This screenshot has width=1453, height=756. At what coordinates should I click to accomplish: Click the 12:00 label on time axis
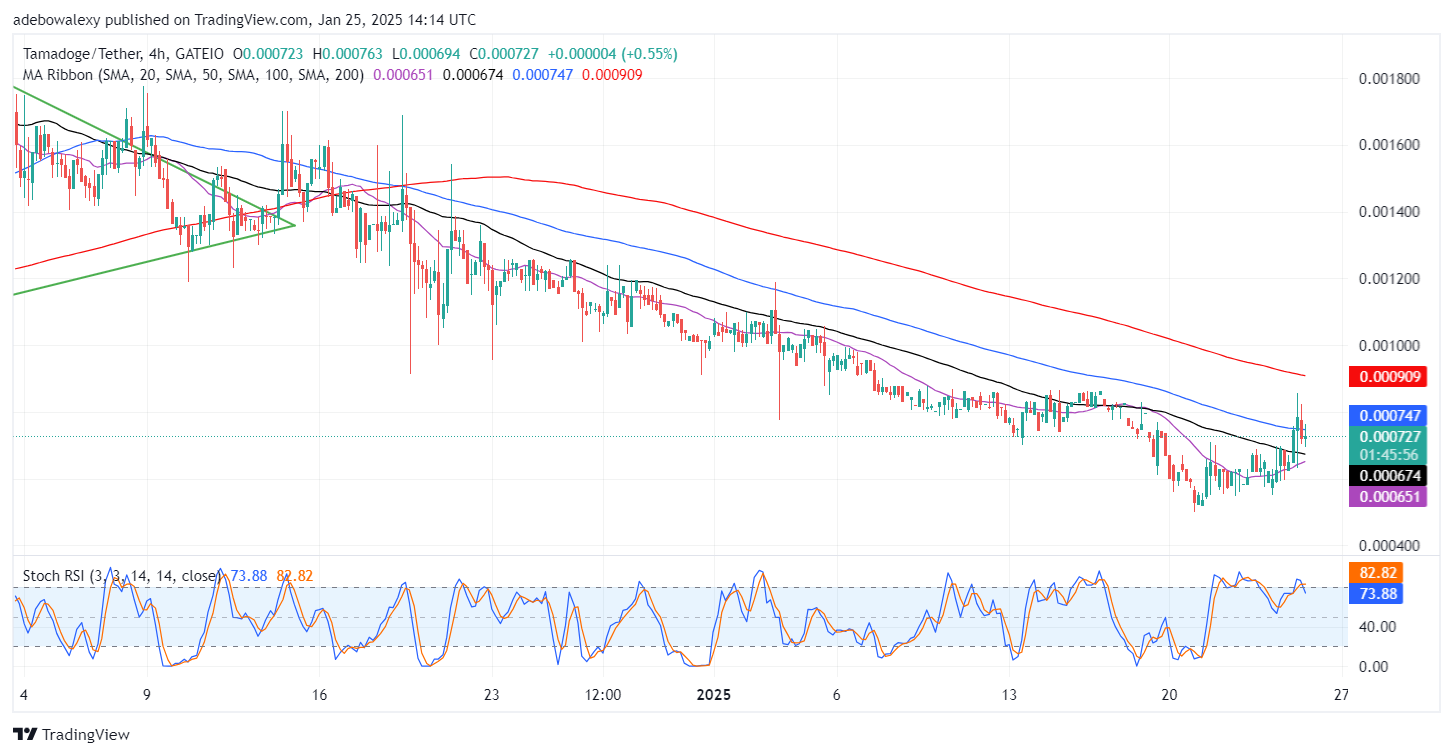pyautogui.click(x=604, y=695)
